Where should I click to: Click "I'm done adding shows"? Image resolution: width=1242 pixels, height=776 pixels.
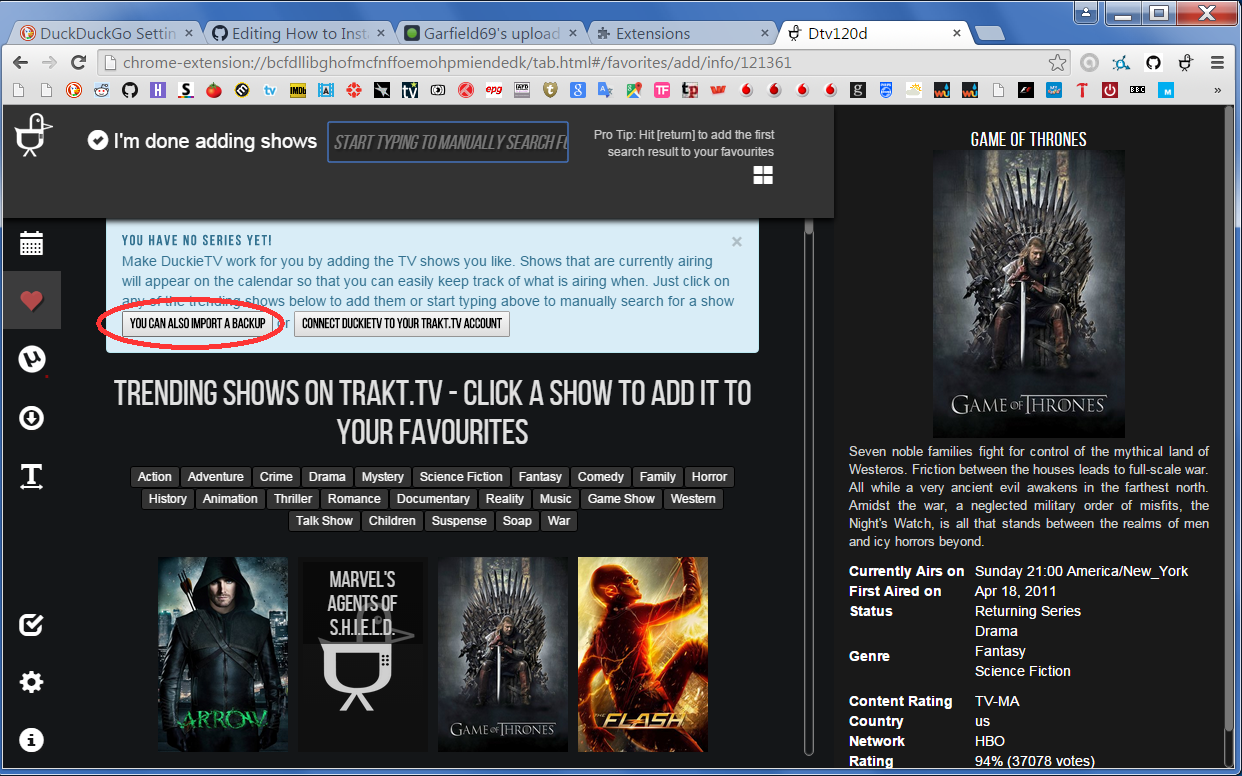pos(202,141)
